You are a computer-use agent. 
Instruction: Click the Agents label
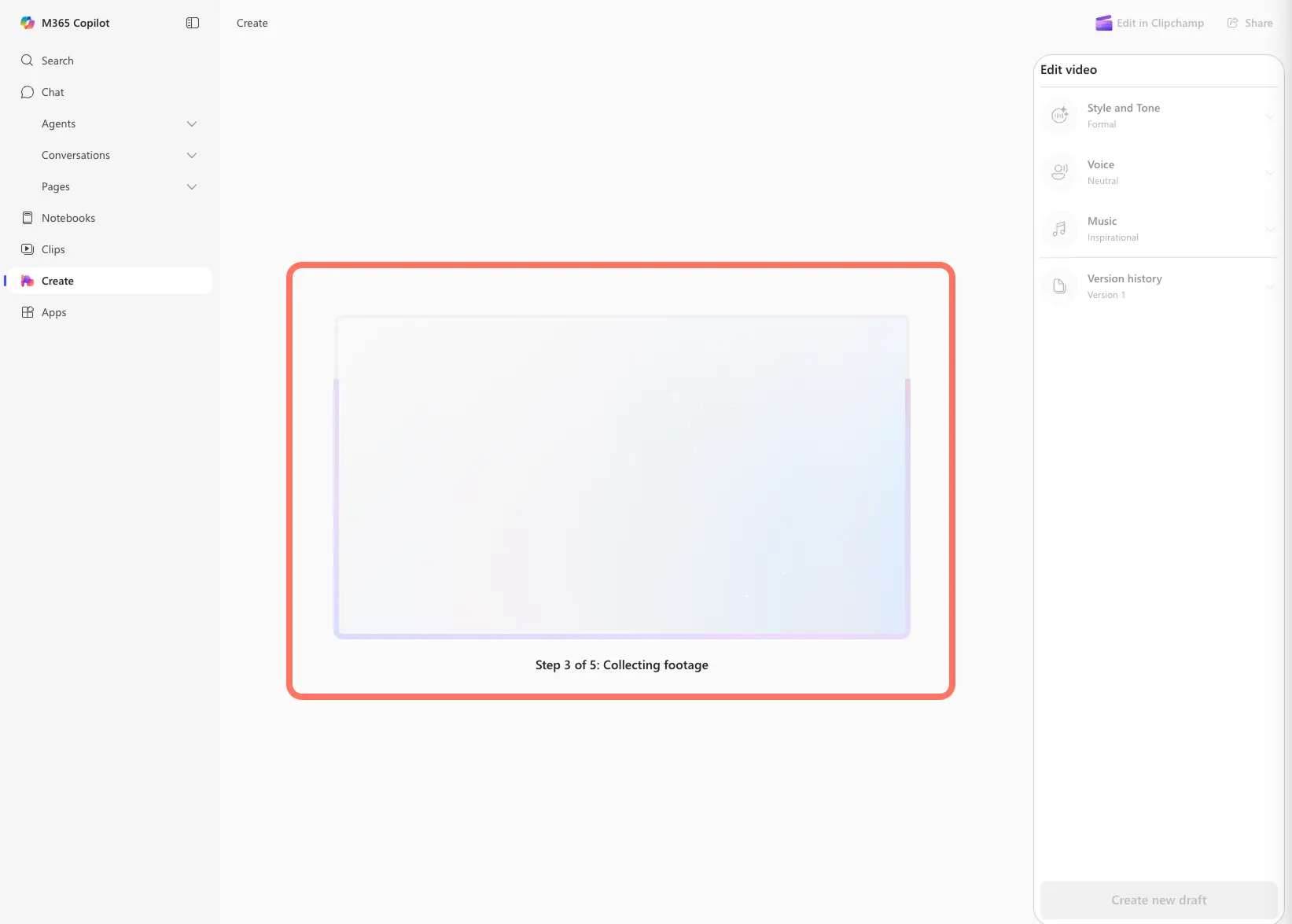(x=58, y=123)
